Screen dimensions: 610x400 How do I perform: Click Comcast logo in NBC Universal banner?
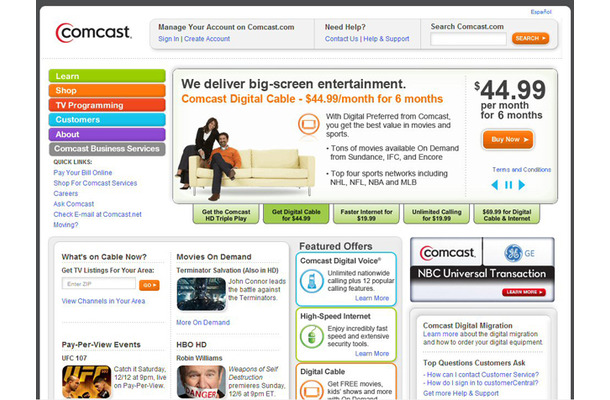(x=447, y=253)
